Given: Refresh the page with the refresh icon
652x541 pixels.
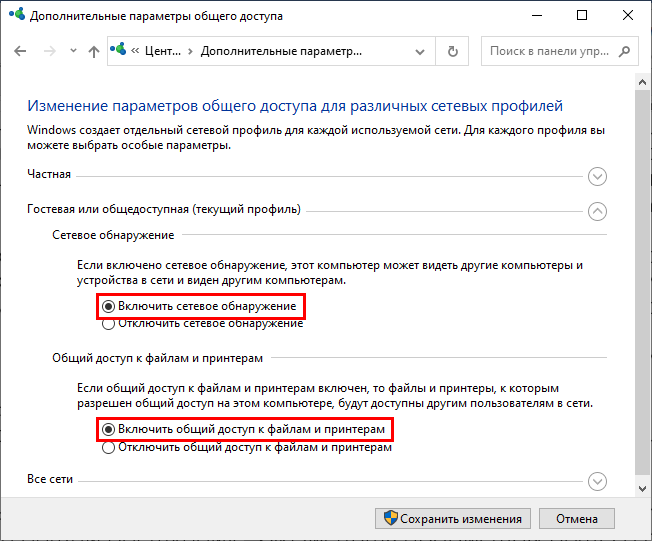Looking at the screenshot, I should click(452, 51).
